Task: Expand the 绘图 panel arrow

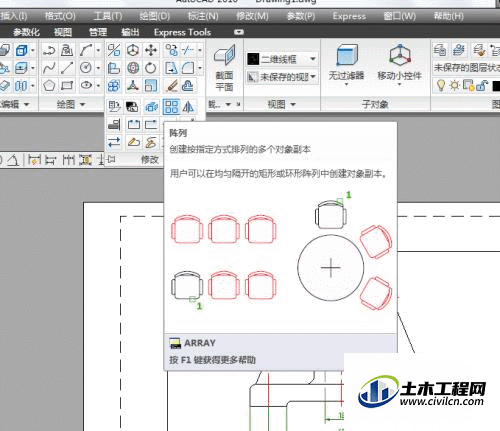Action: [x=82, y=105]
